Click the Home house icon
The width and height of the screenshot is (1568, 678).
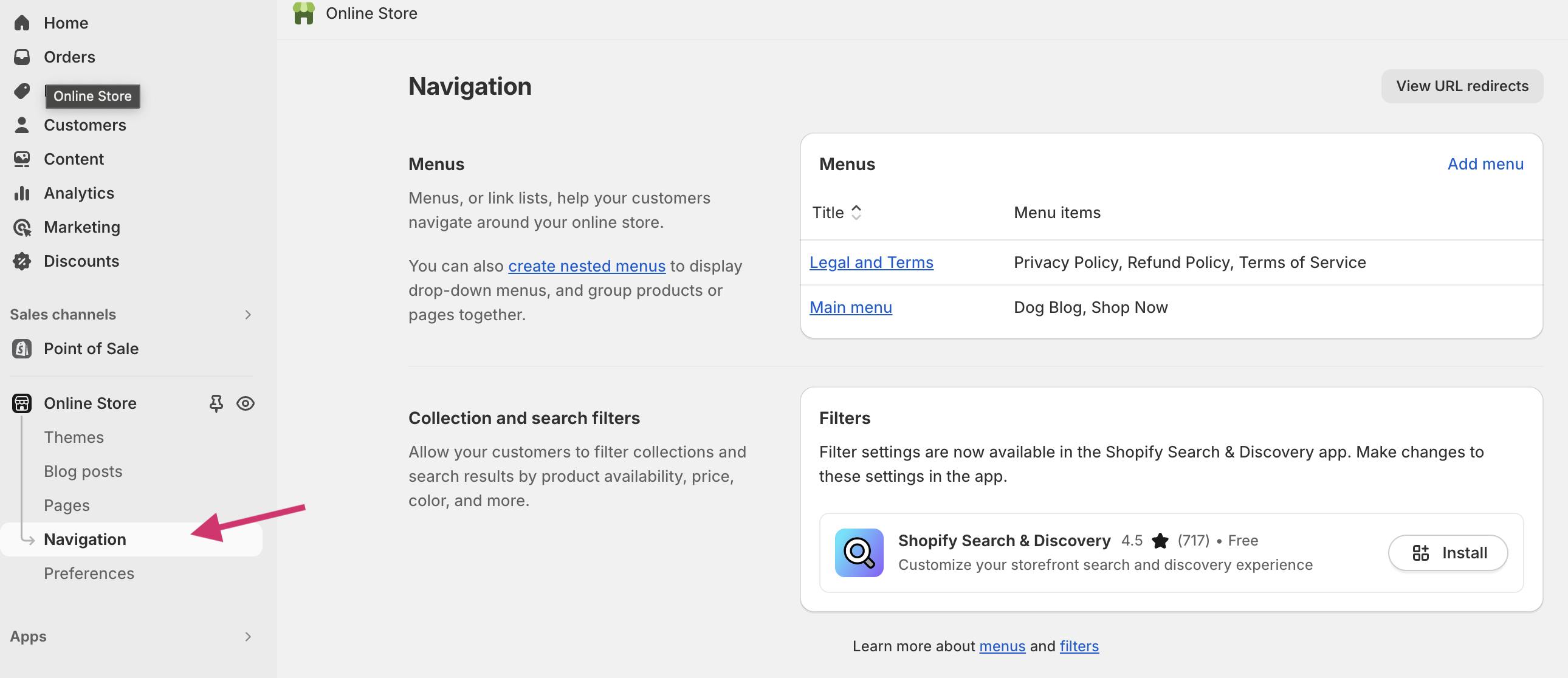pos(22,23)
